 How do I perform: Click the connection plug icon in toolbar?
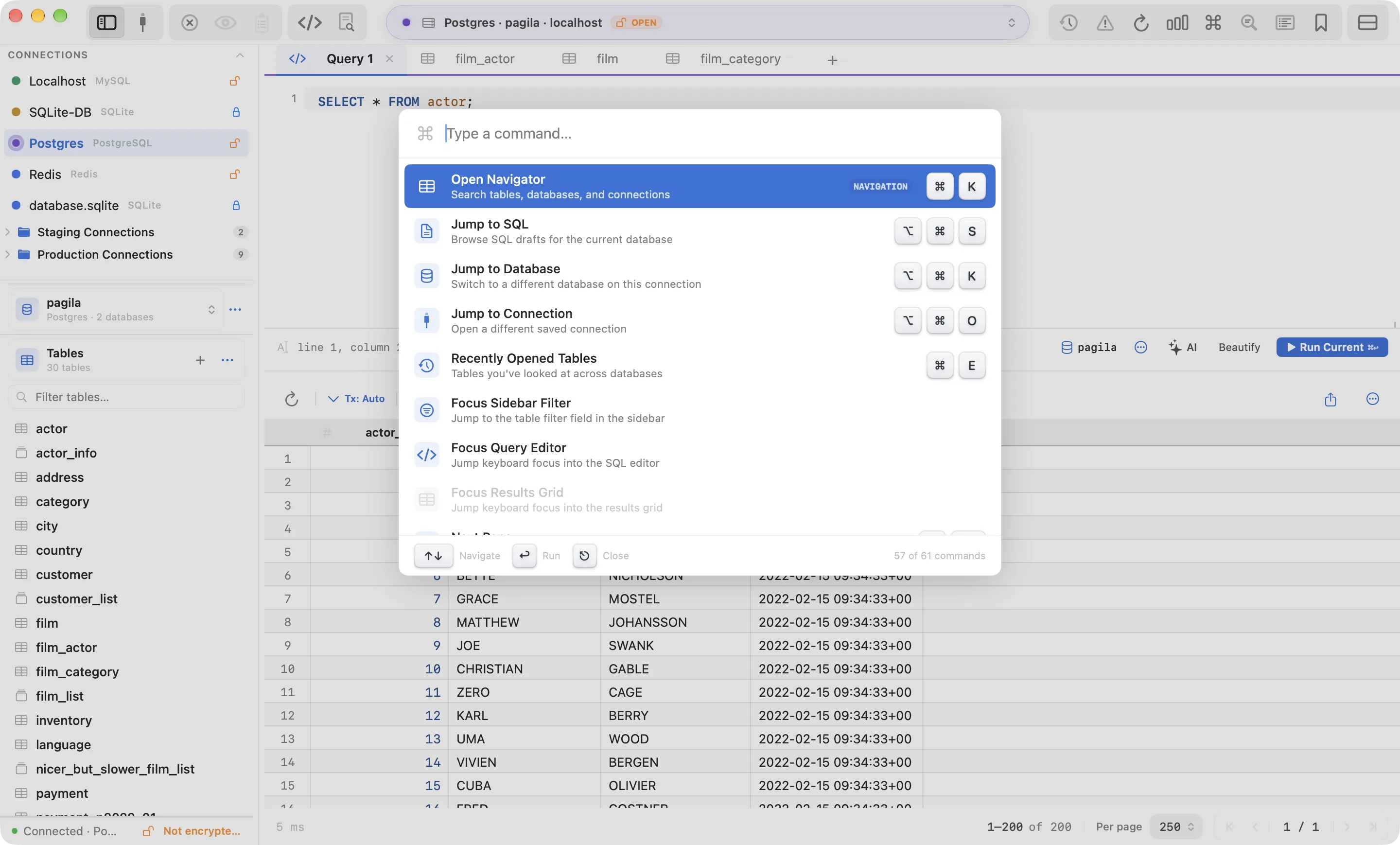[x=142, y=23]
